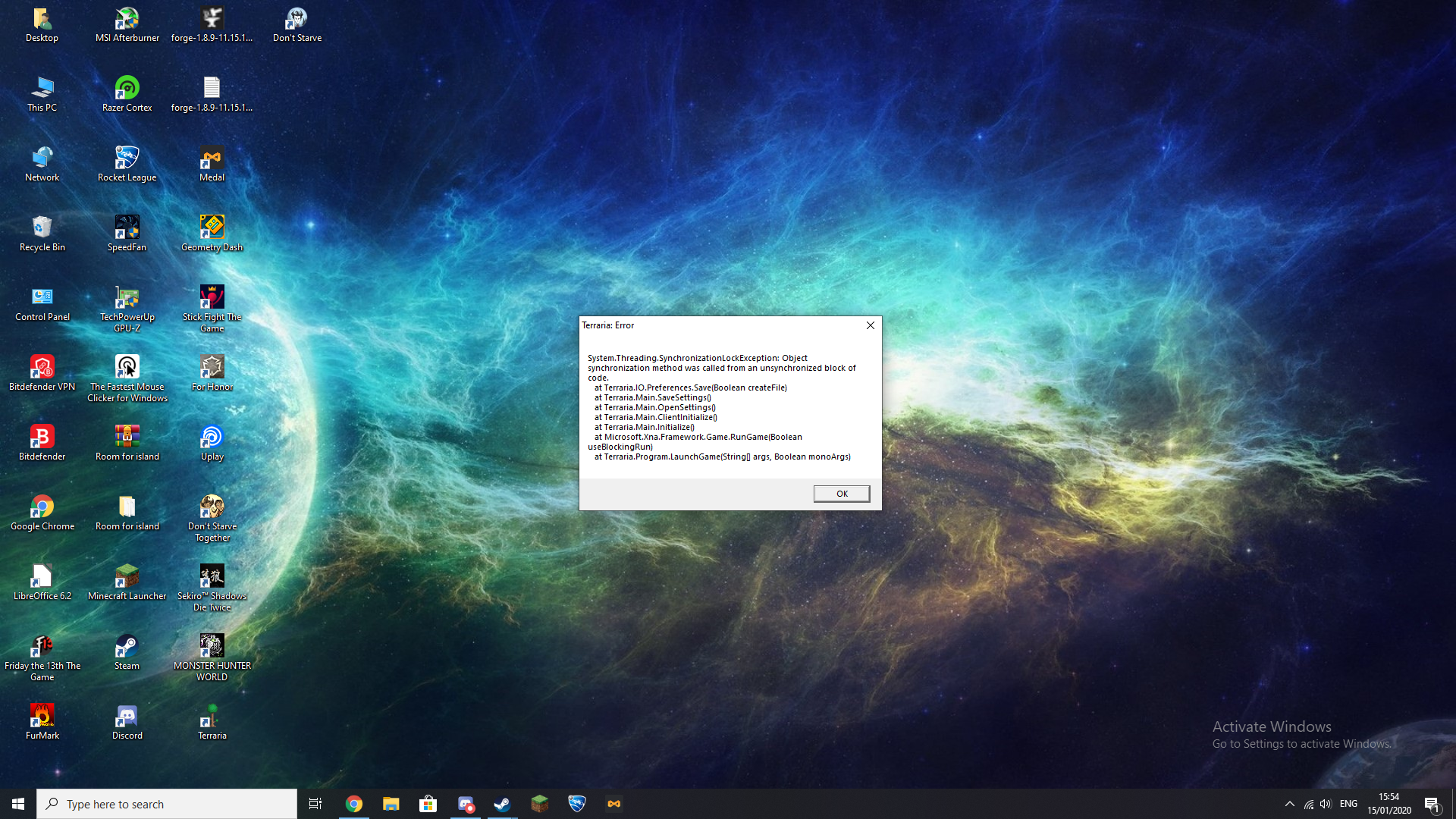
Task: Open File Explorer from the taskbar
Action: pos(391,804)
